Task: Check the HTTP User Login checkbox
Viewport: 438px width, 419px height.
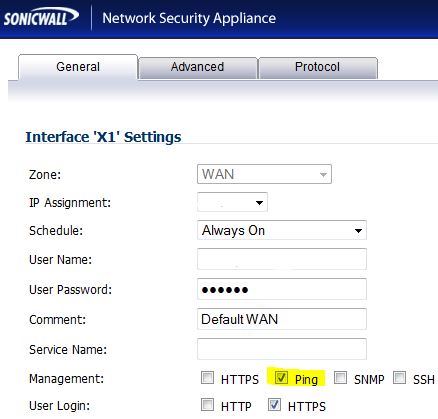Action: tap(207, 405)
